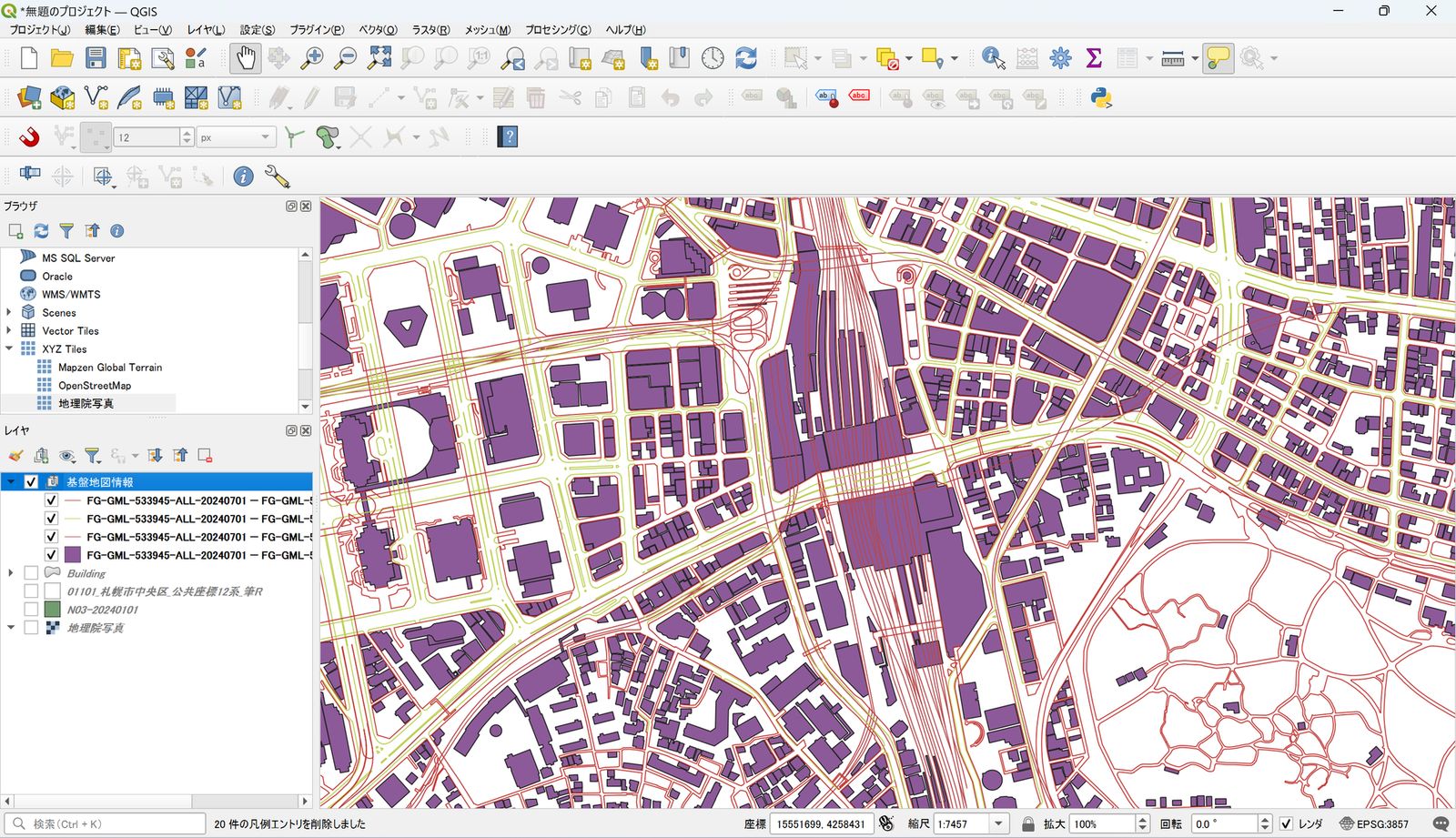Activate the Zoom Out magnifier
The width and height of the screenshot is (1456, 838).
(346, 58)
